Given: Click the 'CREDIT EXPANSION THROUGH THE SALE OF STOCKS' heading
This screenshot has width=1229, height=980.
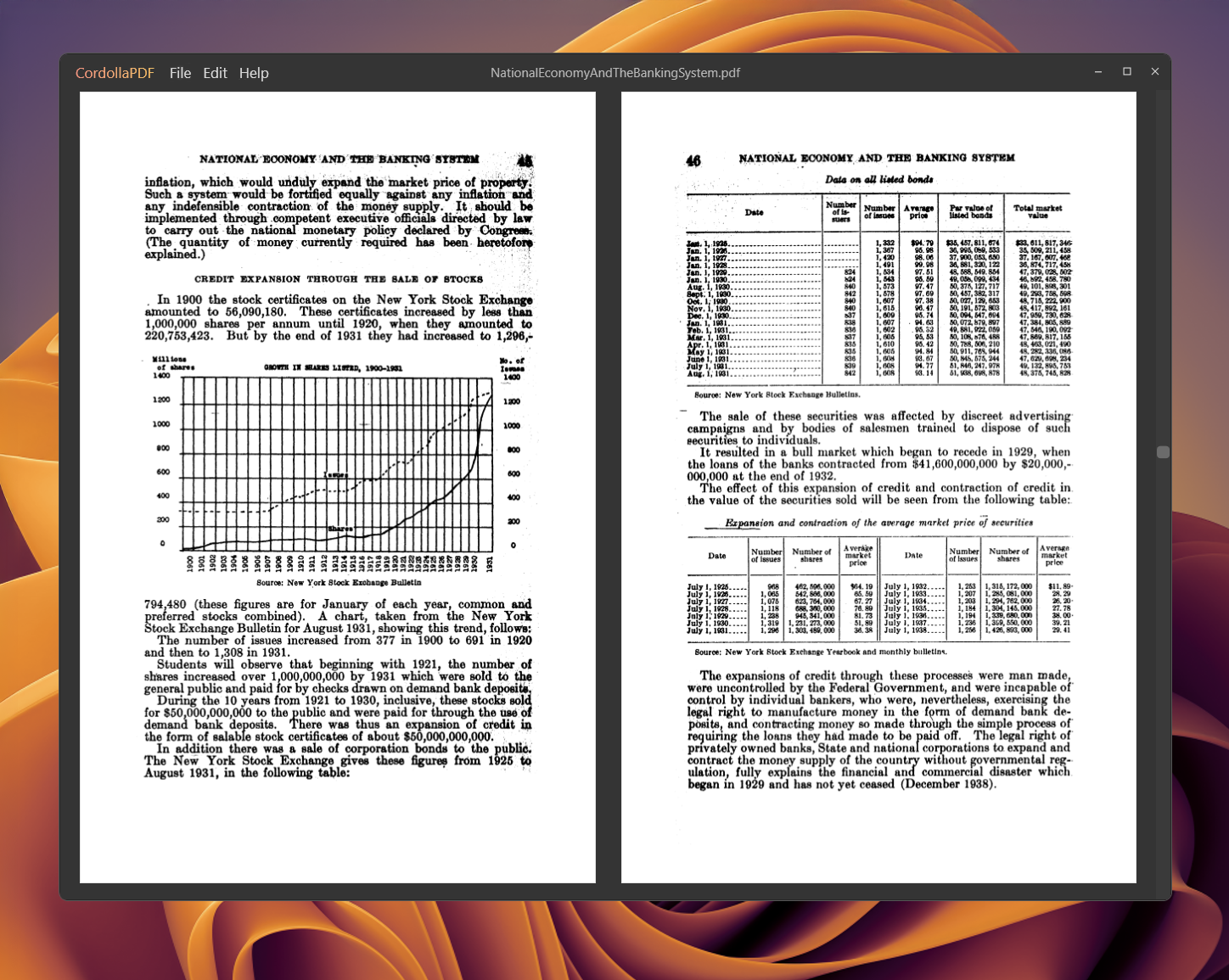Looking at the screenshot, I should pyautogui.click(x=338, y=278).
